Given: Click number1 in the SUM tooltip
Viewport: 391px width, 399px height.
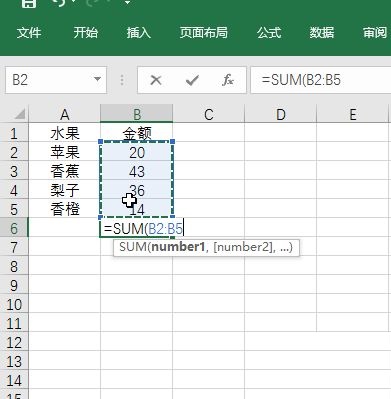Looking at the screenshot, I should (177, 247).
